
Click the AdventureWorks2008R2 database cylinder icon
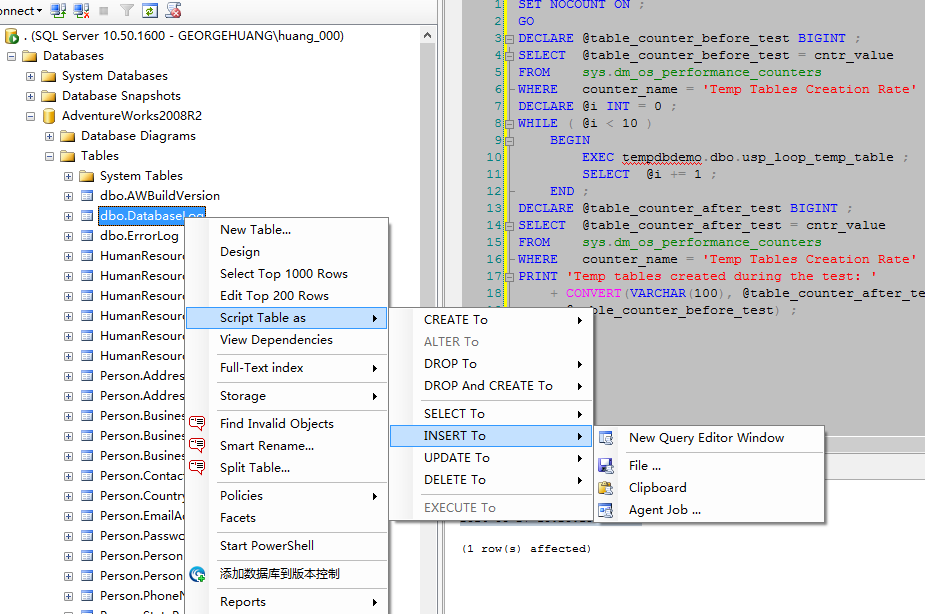coord(49,116)
